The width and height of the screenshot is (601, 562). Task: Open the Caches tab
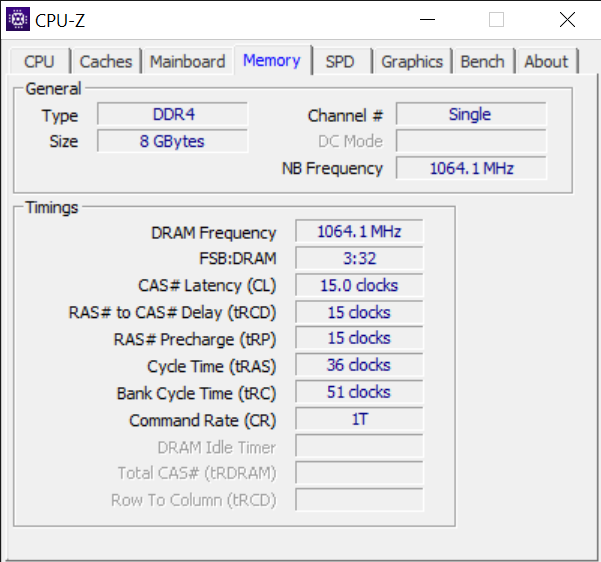point(106,61)
